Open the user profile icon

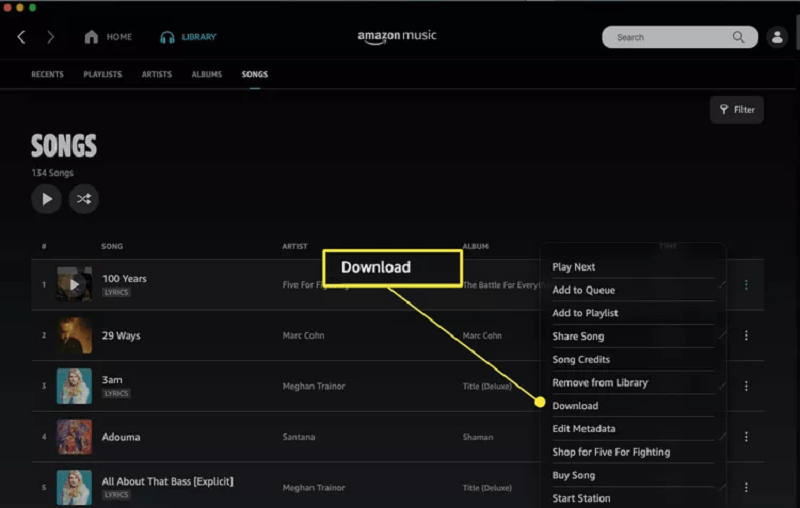[x=776, y=37]
